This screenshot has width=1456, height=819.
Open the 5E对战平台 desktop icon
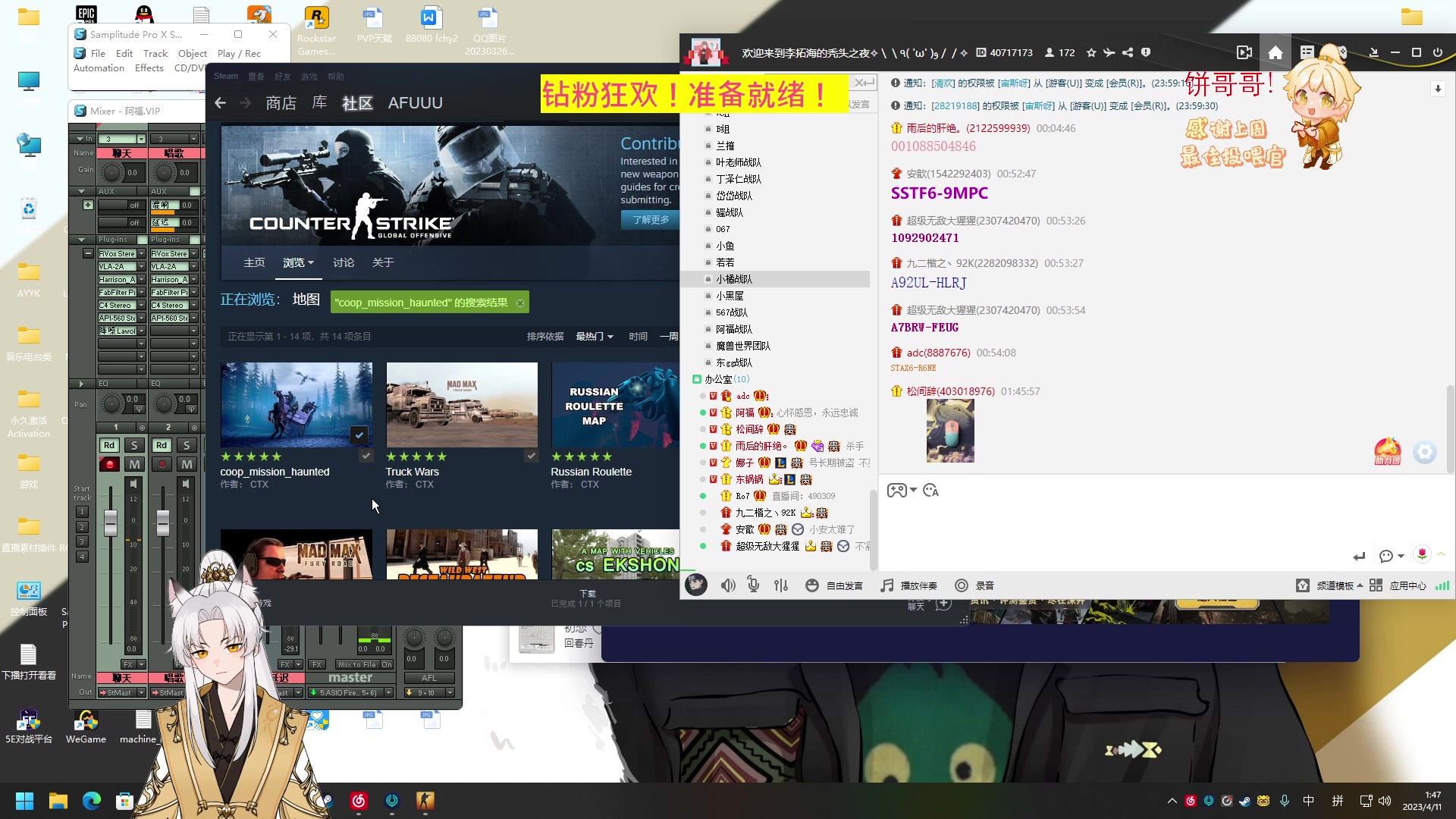coord(29,726)
